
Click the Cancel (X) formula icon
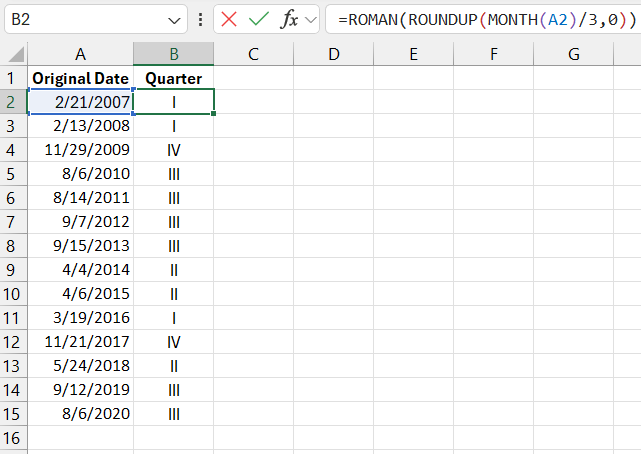pos(229,19)
